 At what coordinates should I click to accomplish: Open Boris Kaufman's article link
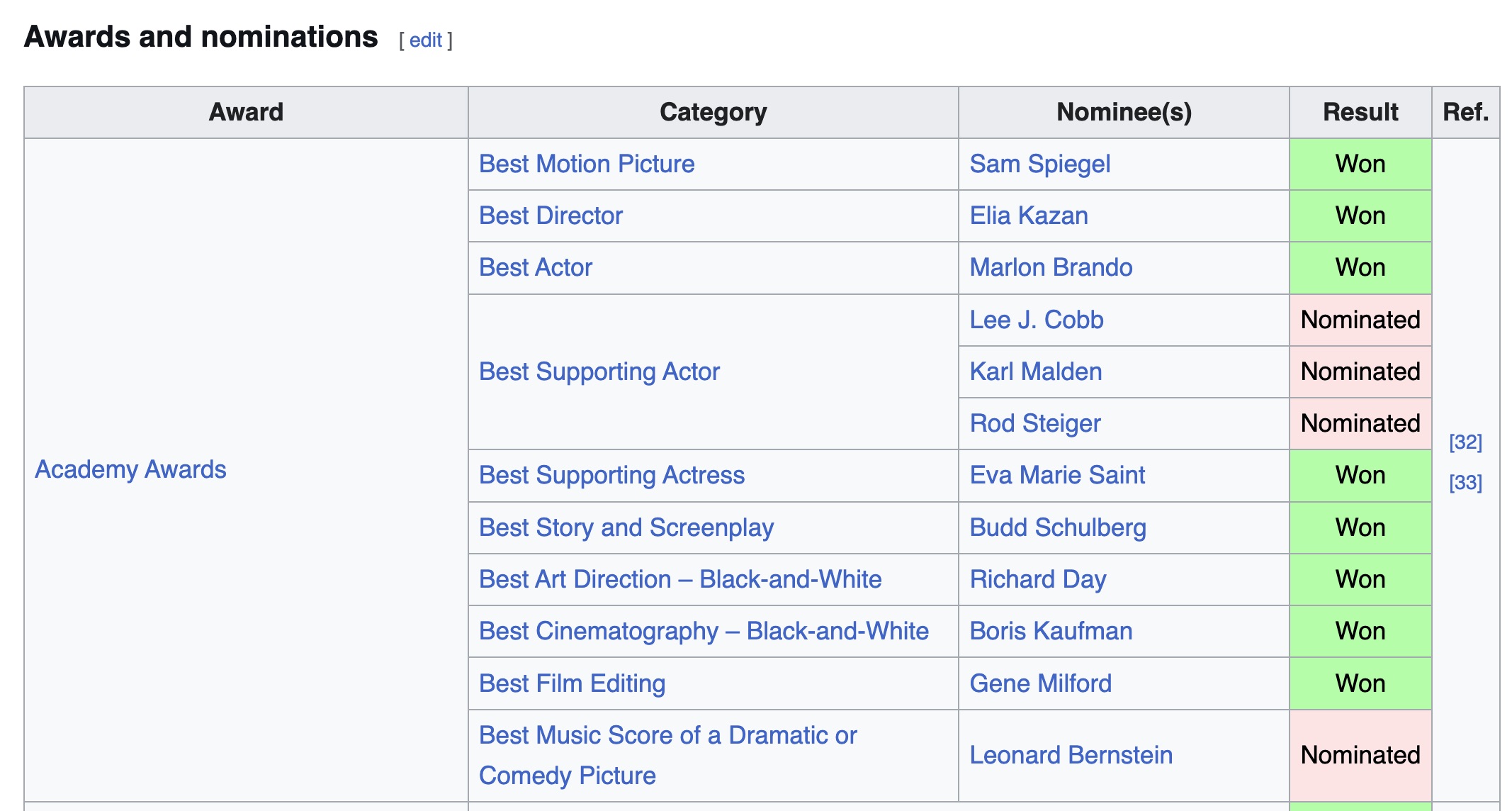[x=1050, y=631]
